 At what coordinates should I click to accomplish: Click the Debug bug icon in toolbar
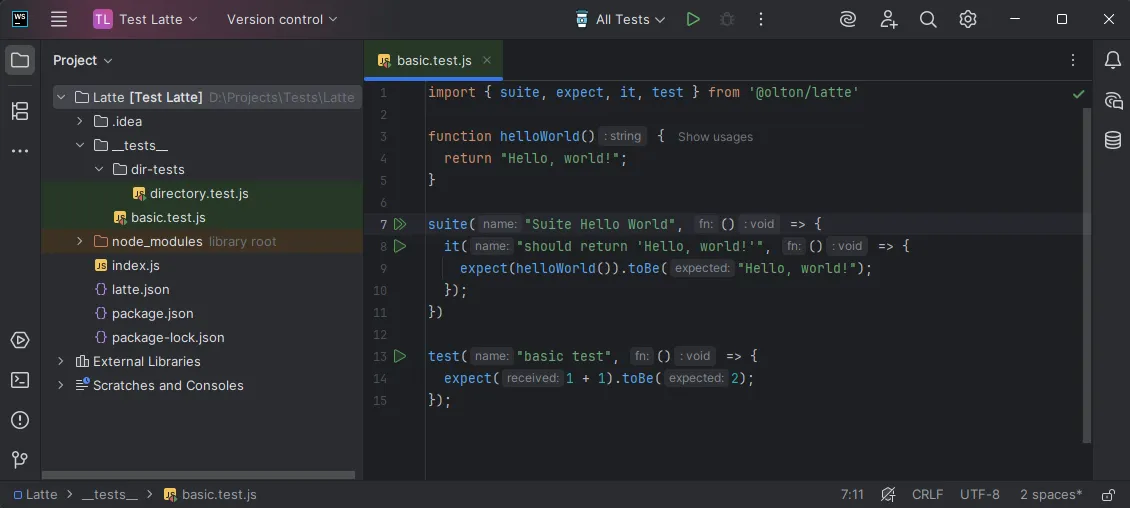point(727,19)
